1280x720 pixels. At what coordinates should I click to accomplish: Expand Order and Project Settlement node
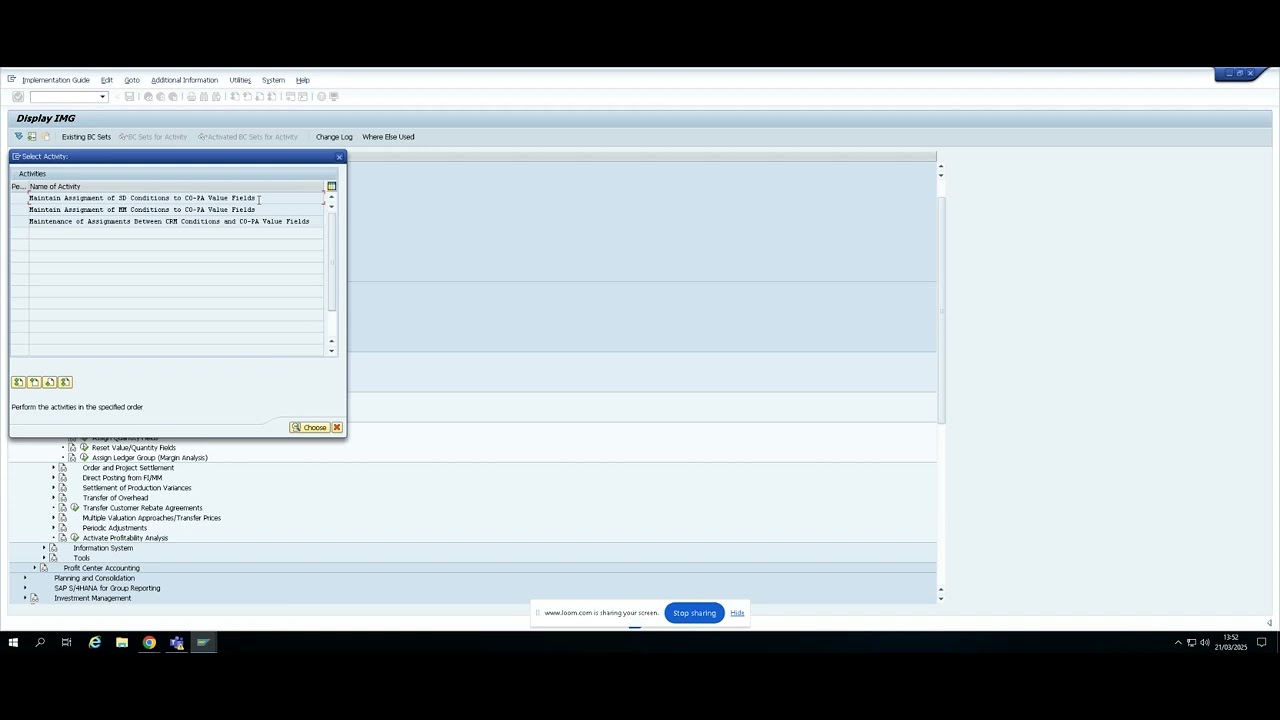click(x=54, y=468)
